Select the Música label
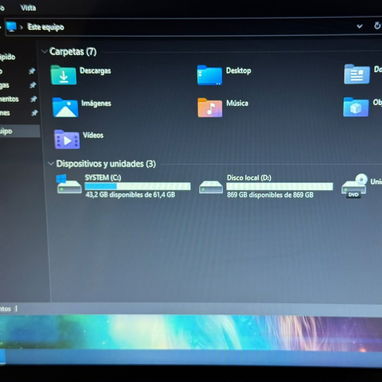The height and width of the screenshot is (382, 382). click(237, 103)
